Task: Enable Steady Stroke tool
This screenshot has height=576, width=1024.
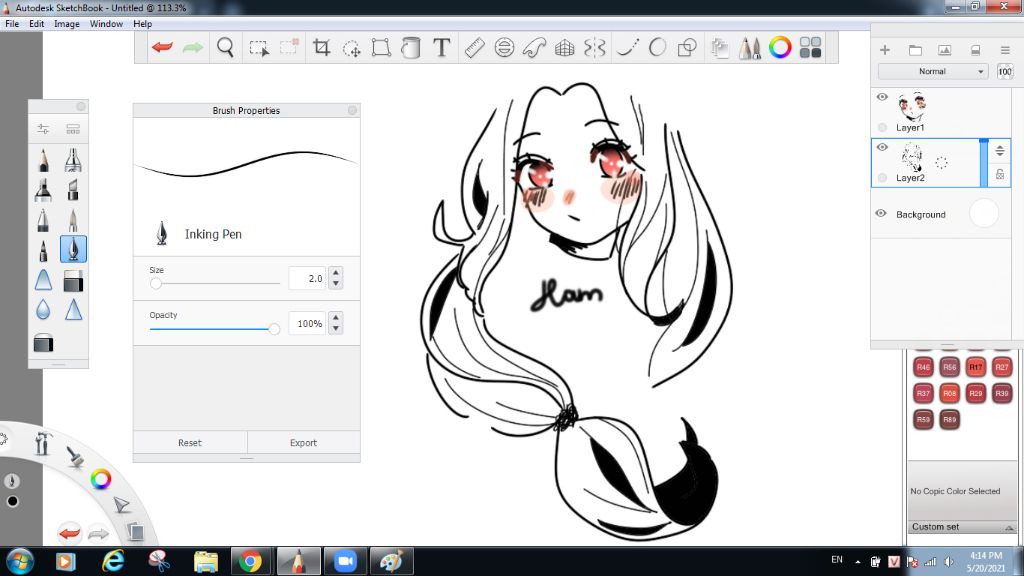Action: pos(628,48)
